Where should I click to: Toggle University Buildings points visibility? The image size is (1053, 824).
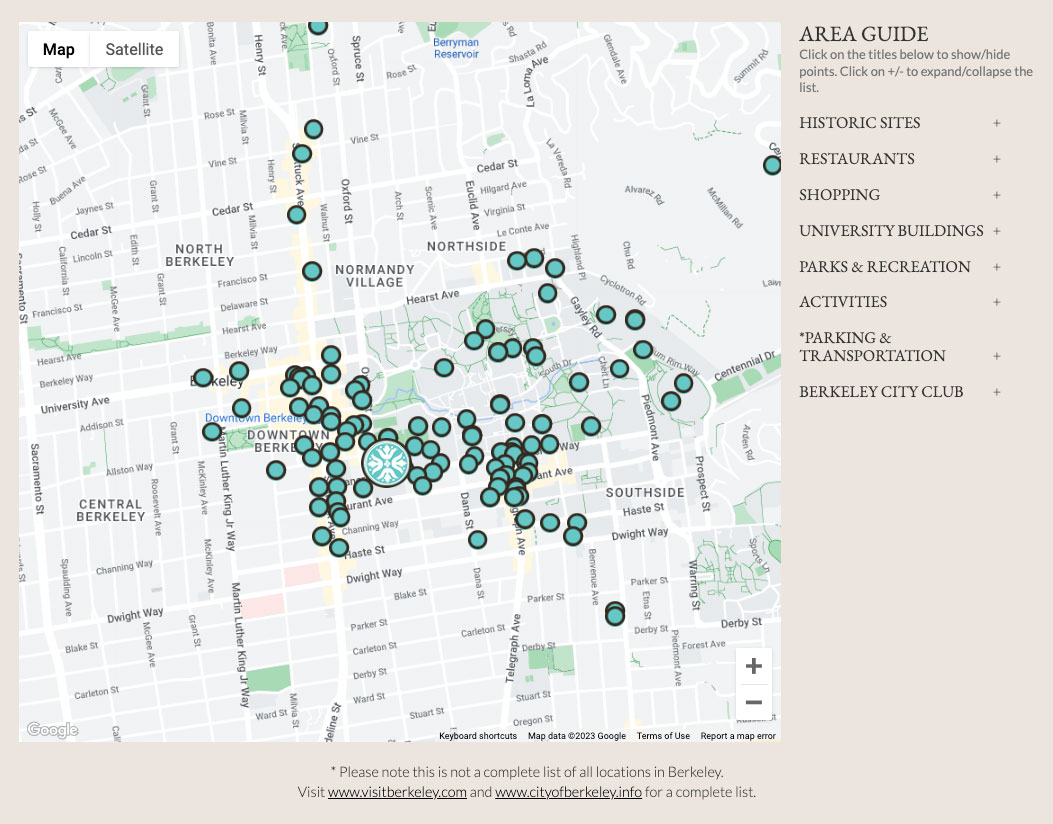click(891, 231)
